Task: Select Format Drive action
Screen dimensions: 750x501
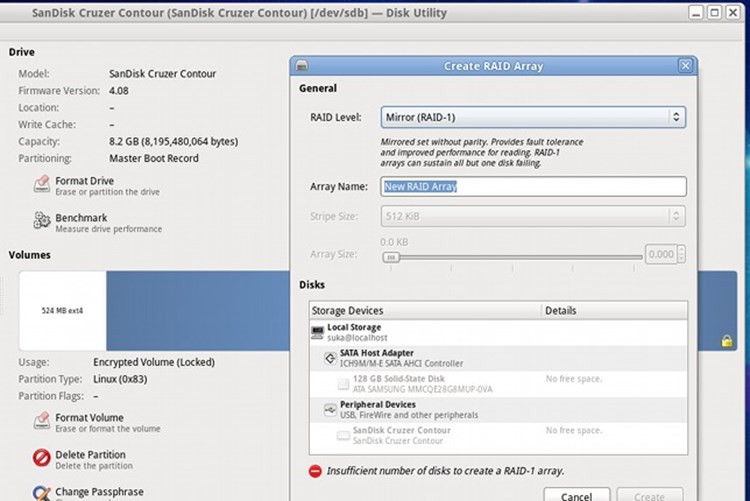Action: tap(97, 186)
